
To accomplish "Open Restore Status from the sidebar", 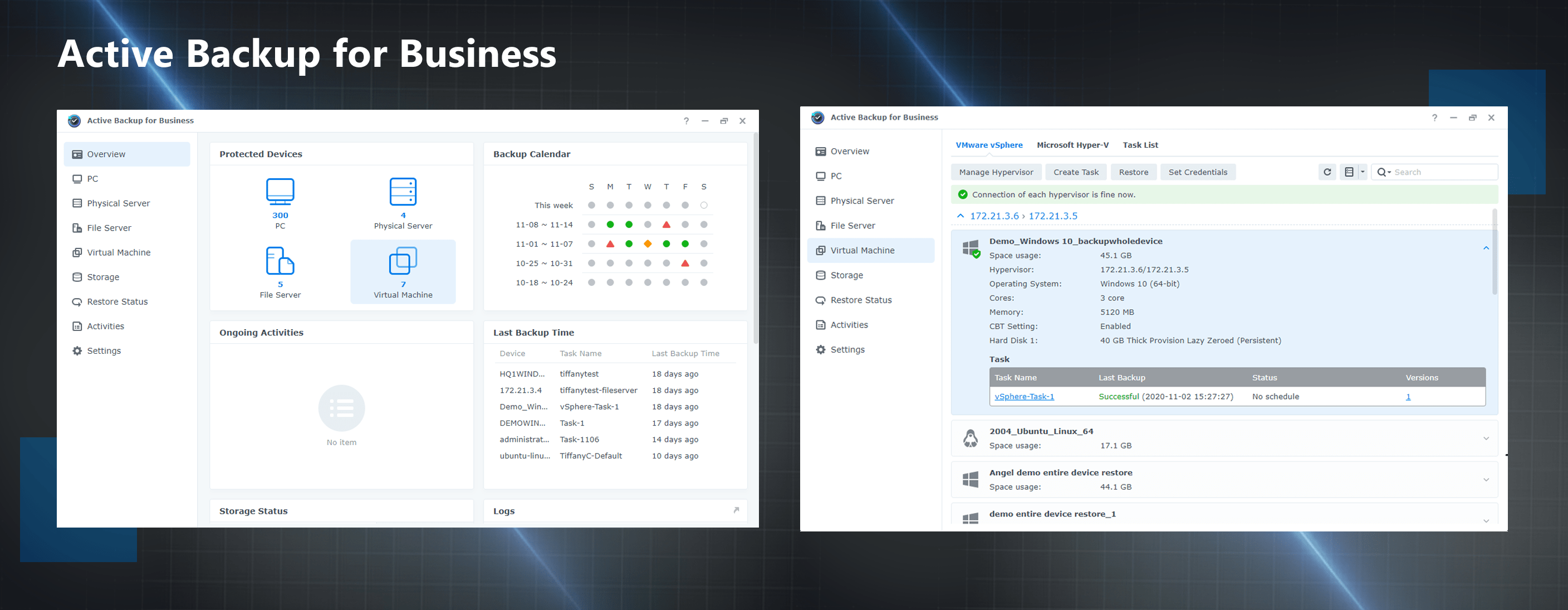I will 117,301.
